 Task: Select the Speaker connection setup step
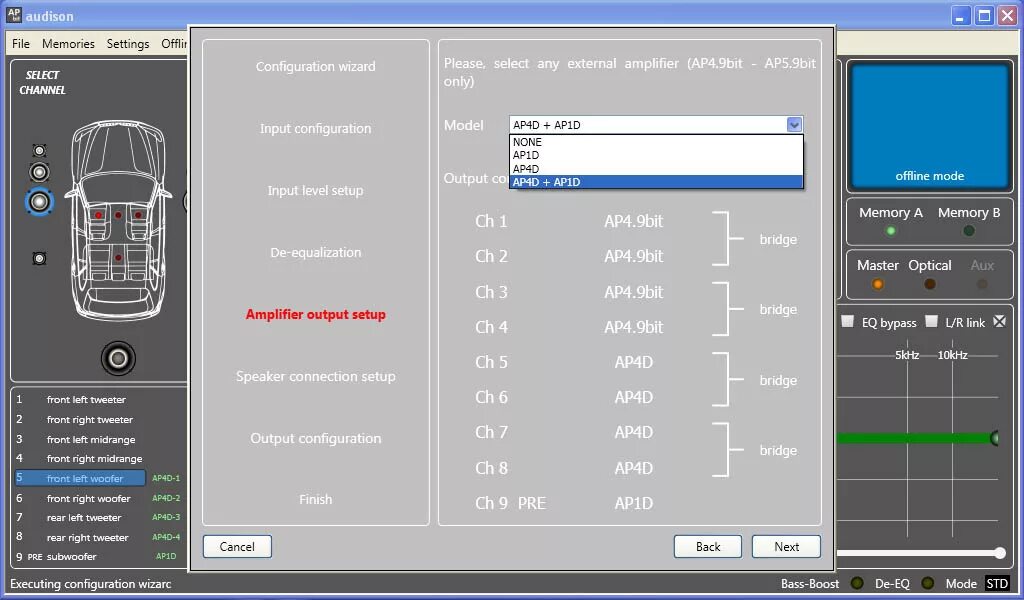(315, 377)
